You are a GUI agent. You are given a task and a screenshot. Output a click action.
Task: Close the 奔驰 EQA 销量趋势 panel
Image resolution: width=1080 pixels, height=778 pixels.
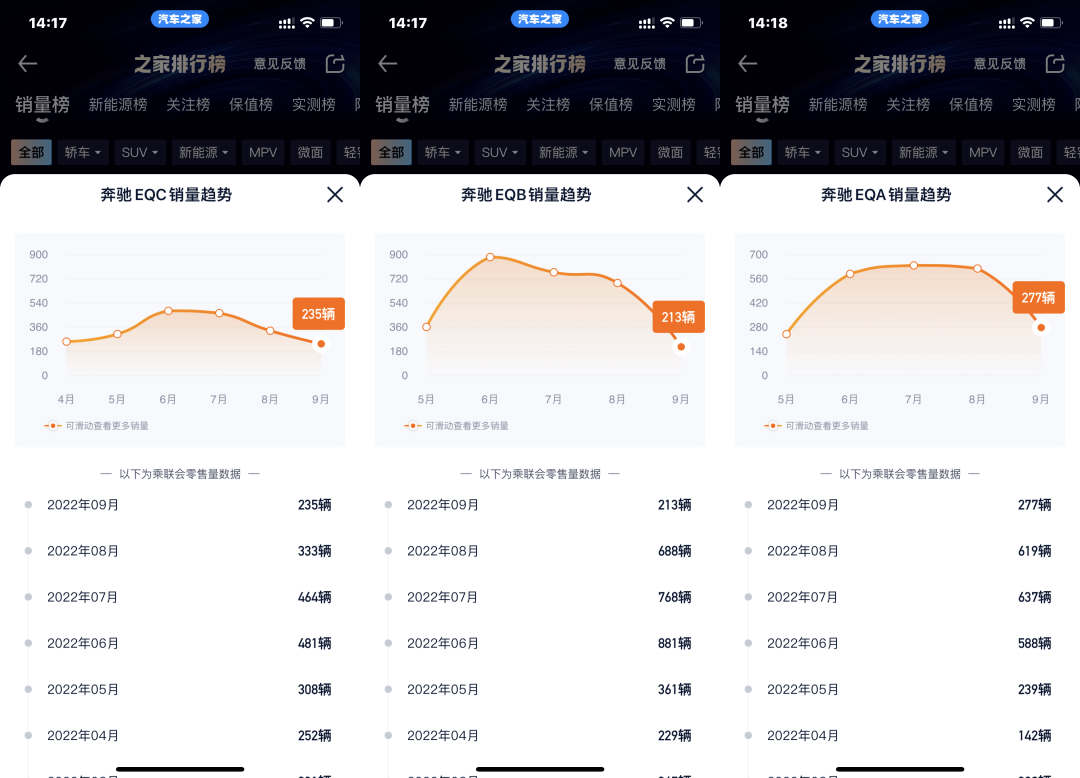[1055, 195]
